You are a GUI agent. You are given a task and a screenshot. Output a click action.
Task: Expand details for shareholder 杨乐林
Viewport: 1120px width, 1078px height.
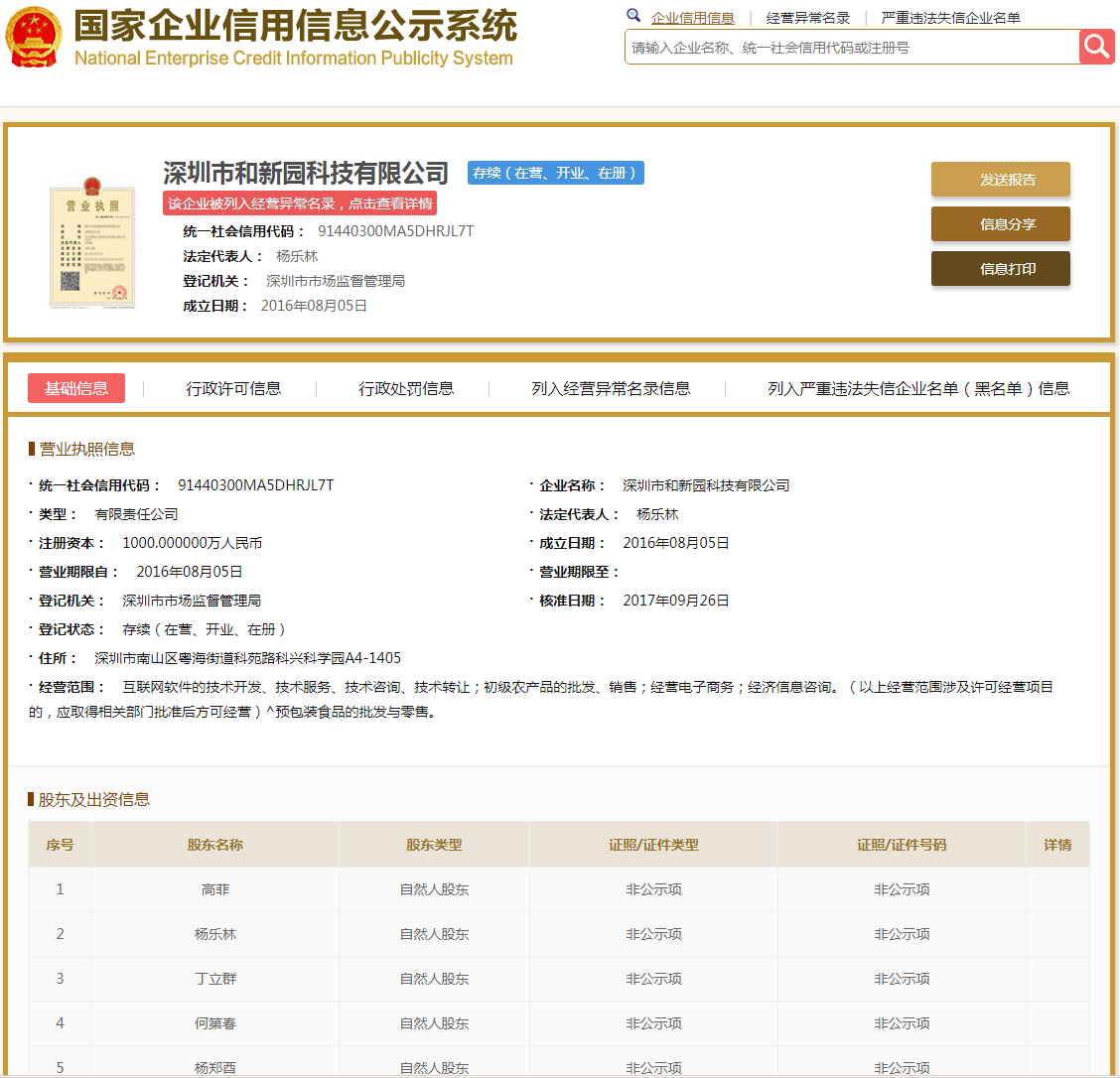1056,933
